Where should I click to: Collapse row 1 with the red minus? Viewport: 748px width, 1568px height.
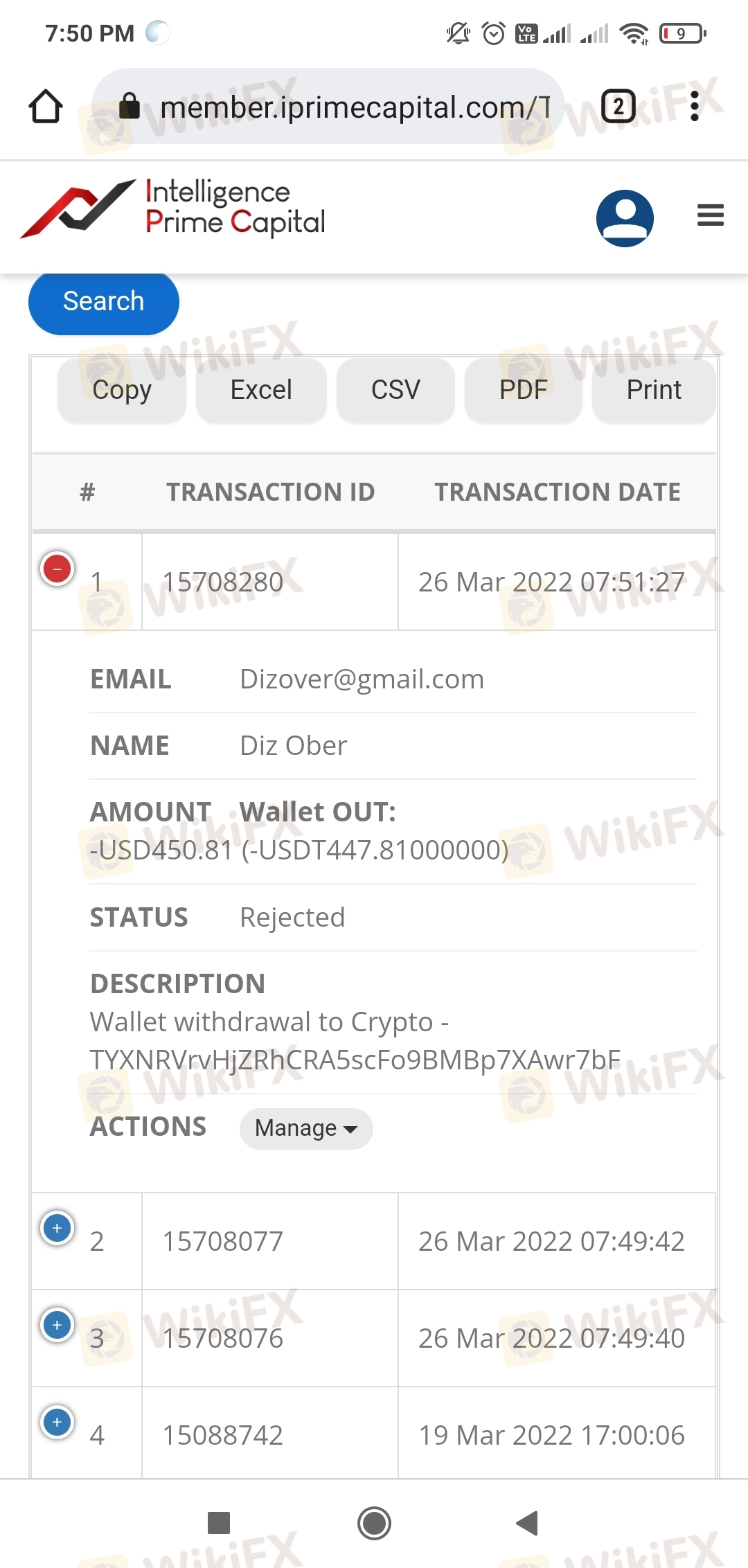(x=57, y=569)
